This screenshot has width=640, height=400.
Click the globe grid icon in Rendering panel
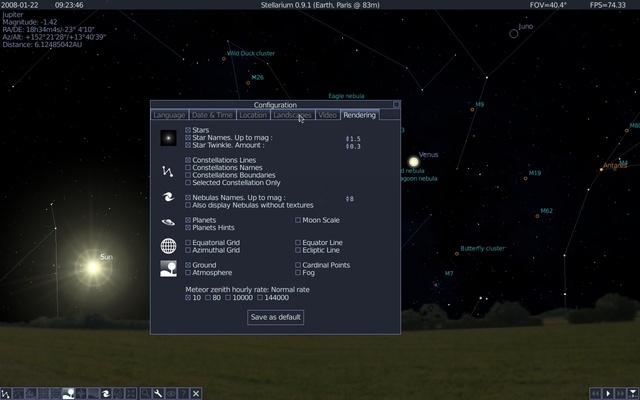coord(168,246)
